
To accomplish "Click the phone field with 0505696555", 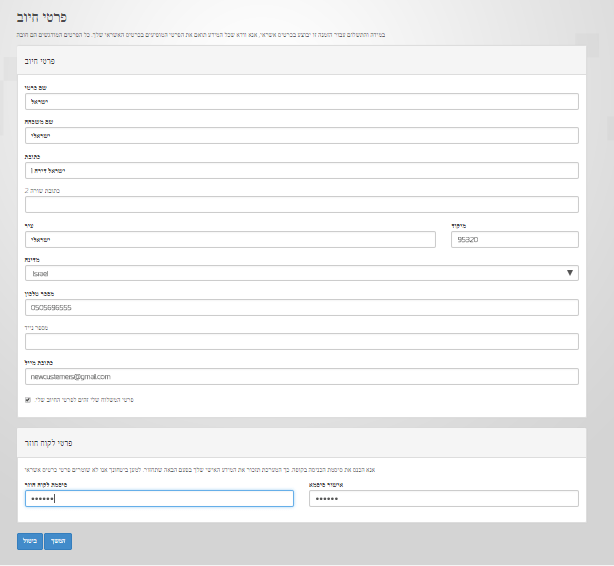I will click(300, 308).
